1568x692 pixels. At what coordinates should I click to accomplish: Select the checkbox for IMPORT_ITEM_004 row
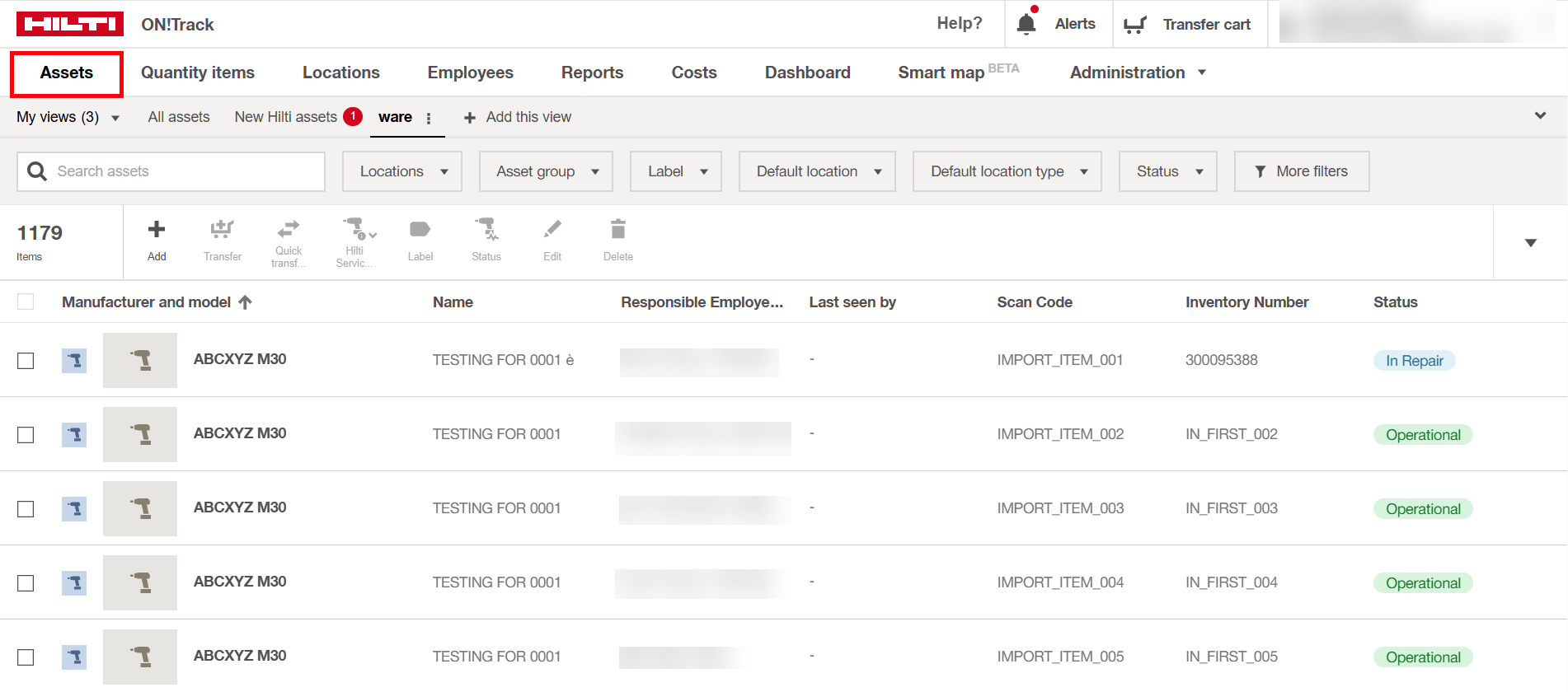click(x=26, y=583)
